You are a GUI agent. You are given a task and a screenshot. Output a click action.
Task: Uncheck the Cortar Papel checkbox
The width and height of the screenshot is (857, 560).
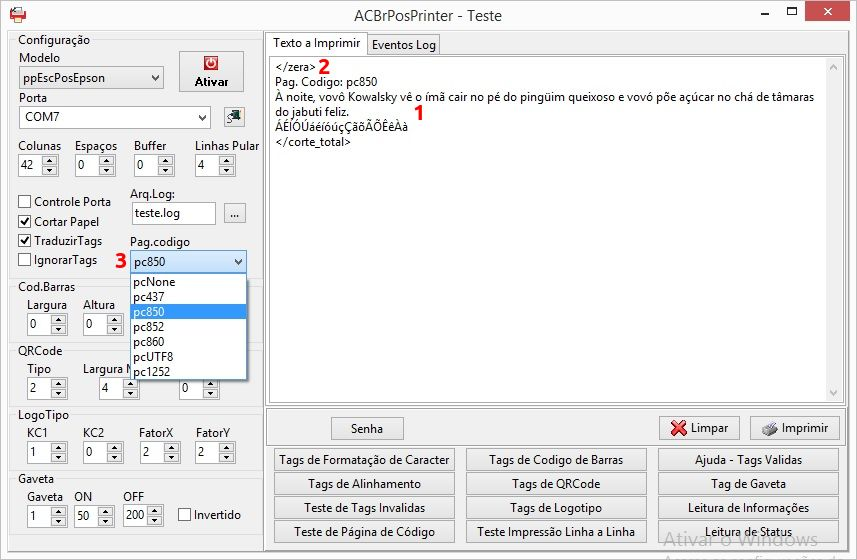24,221
